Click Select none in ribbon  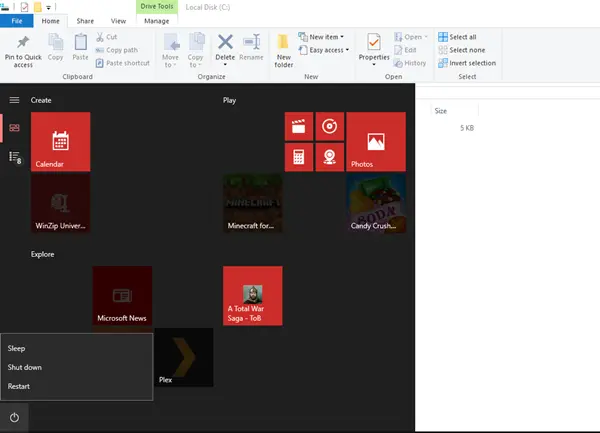point(461,50)
